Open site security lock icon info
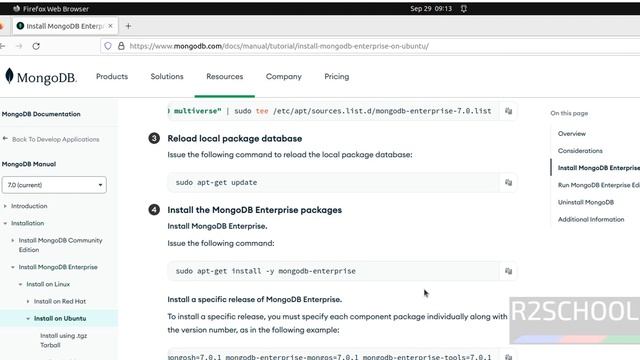 click(121, 46)
